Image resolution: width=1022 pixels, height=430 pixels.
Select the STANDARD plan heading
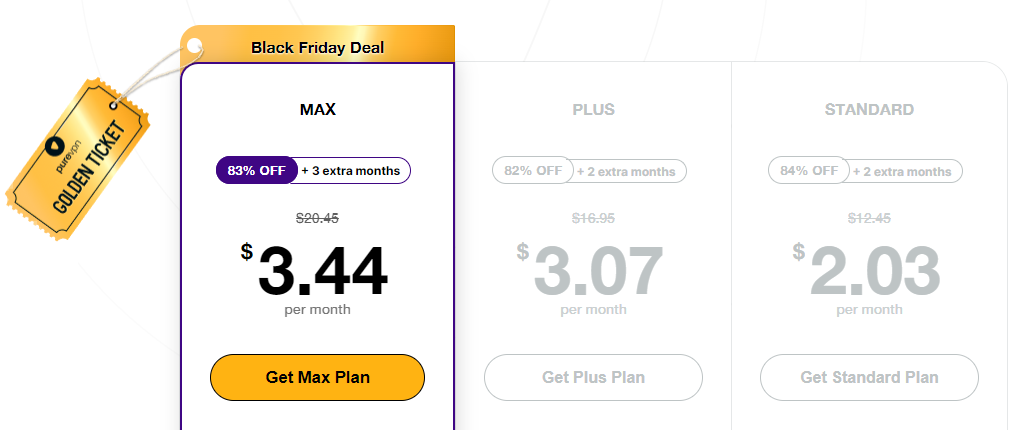(x=869, y=109)
